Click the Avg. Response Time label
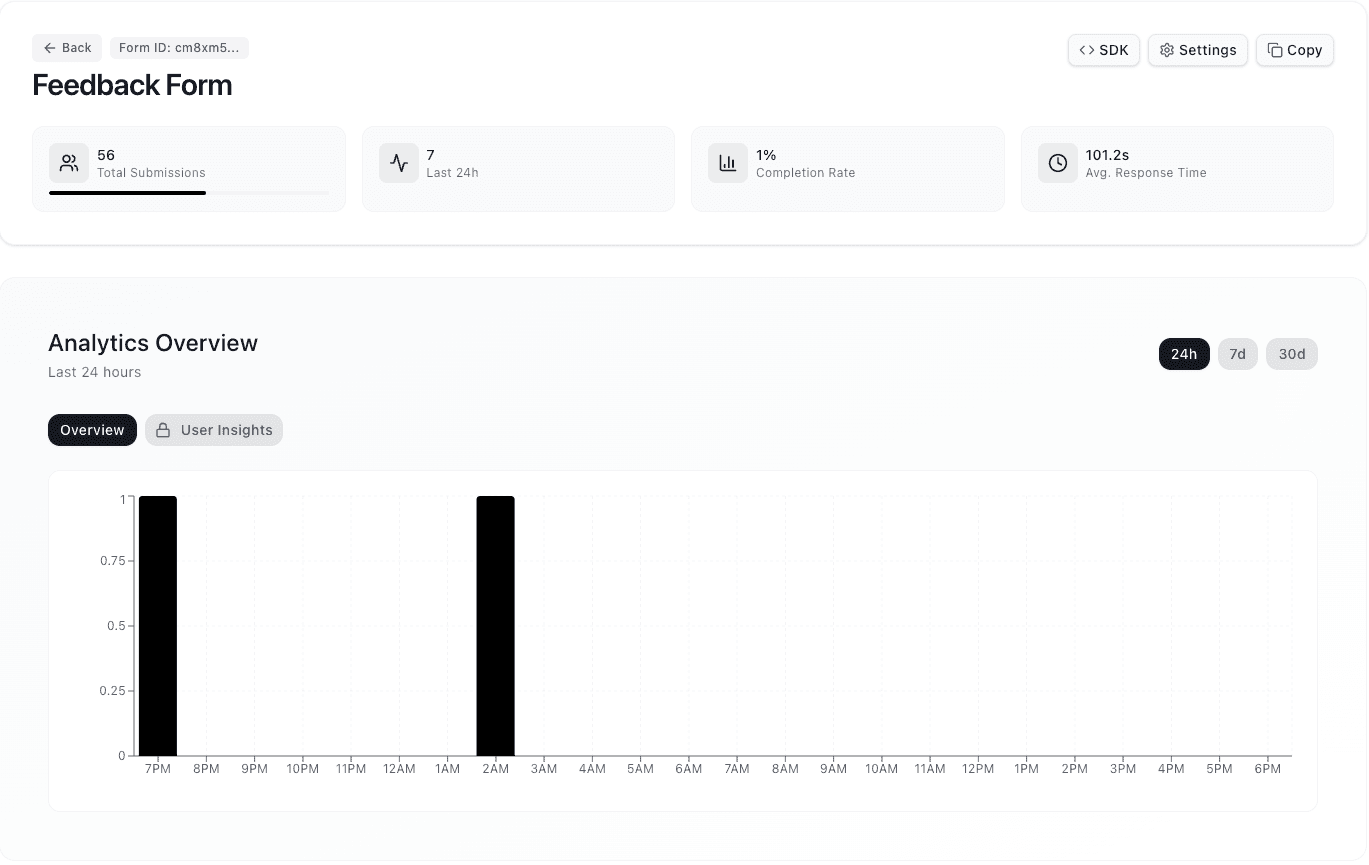This screenshot has width=1369, height=865. pos(1146,173)
